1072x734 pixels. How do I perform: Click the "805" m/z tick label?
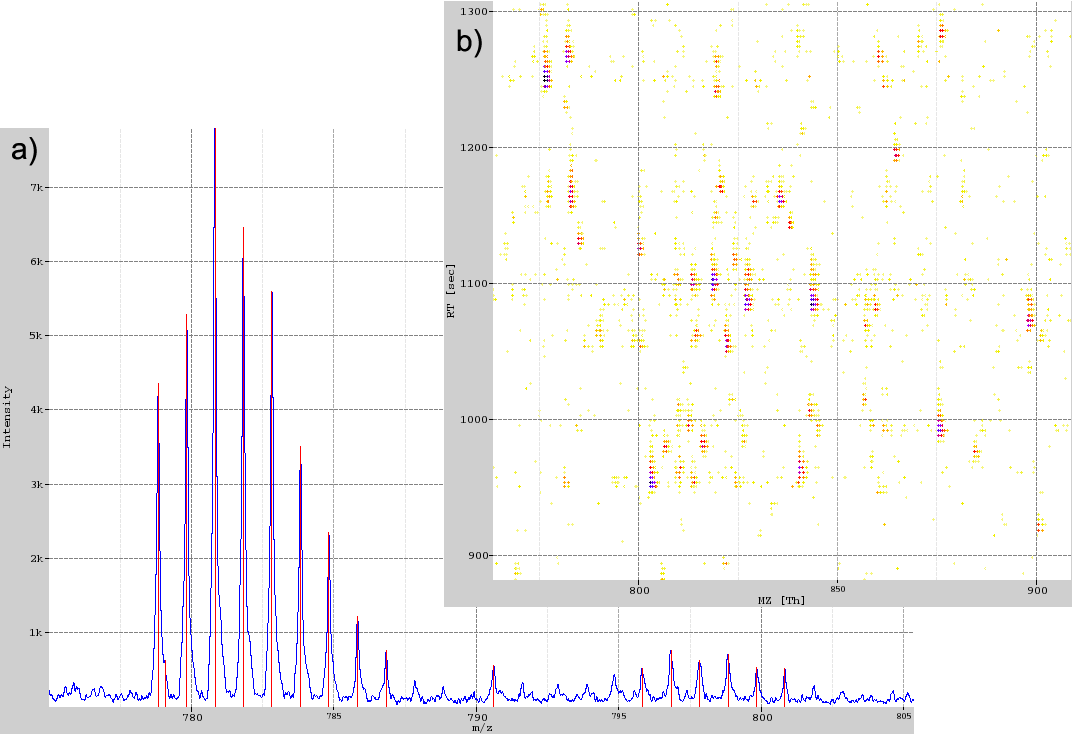pos(904,717)
